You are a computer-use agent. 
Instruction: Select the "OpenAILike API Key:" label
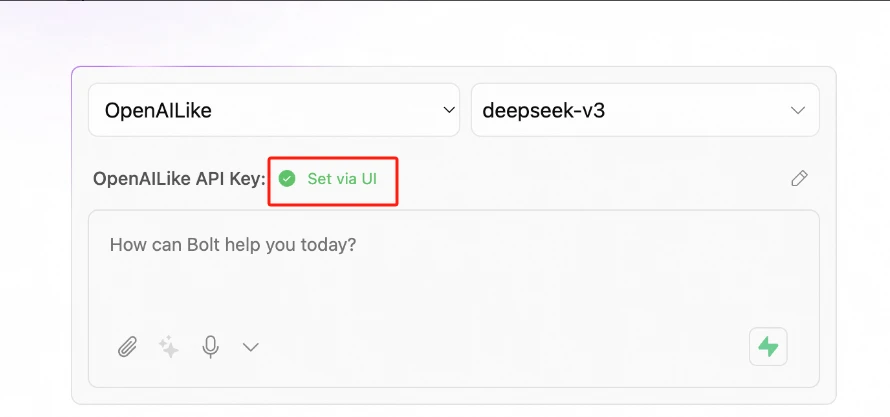pos(179,179)
